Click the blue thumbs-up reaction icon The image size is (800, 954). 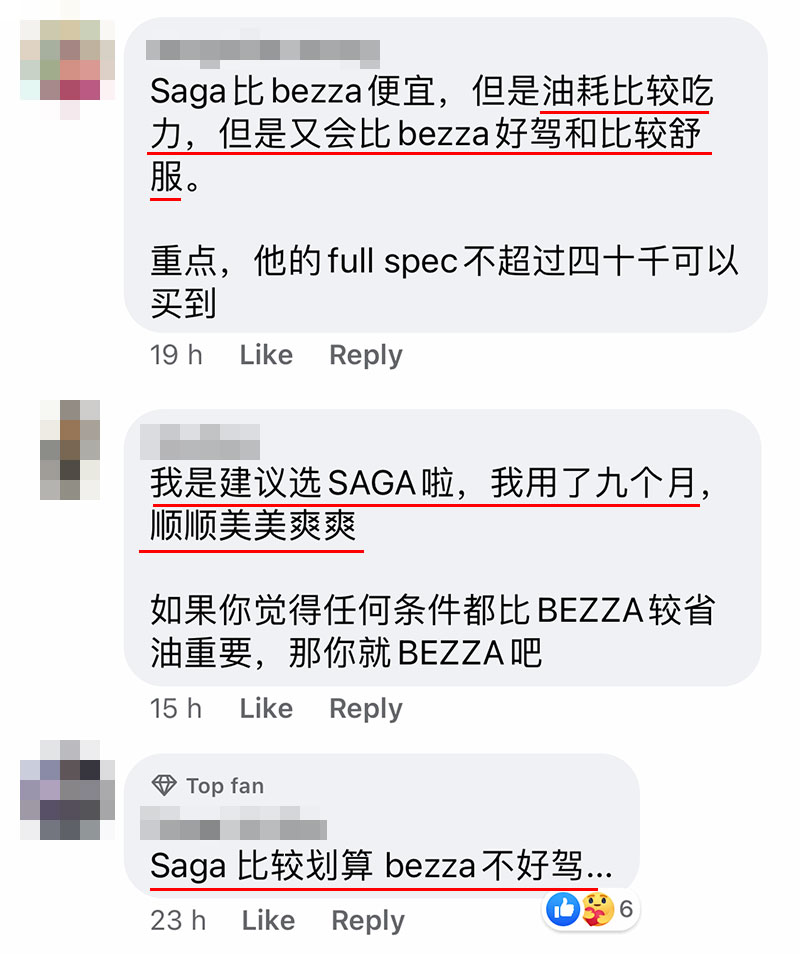[x=563, y=909]
